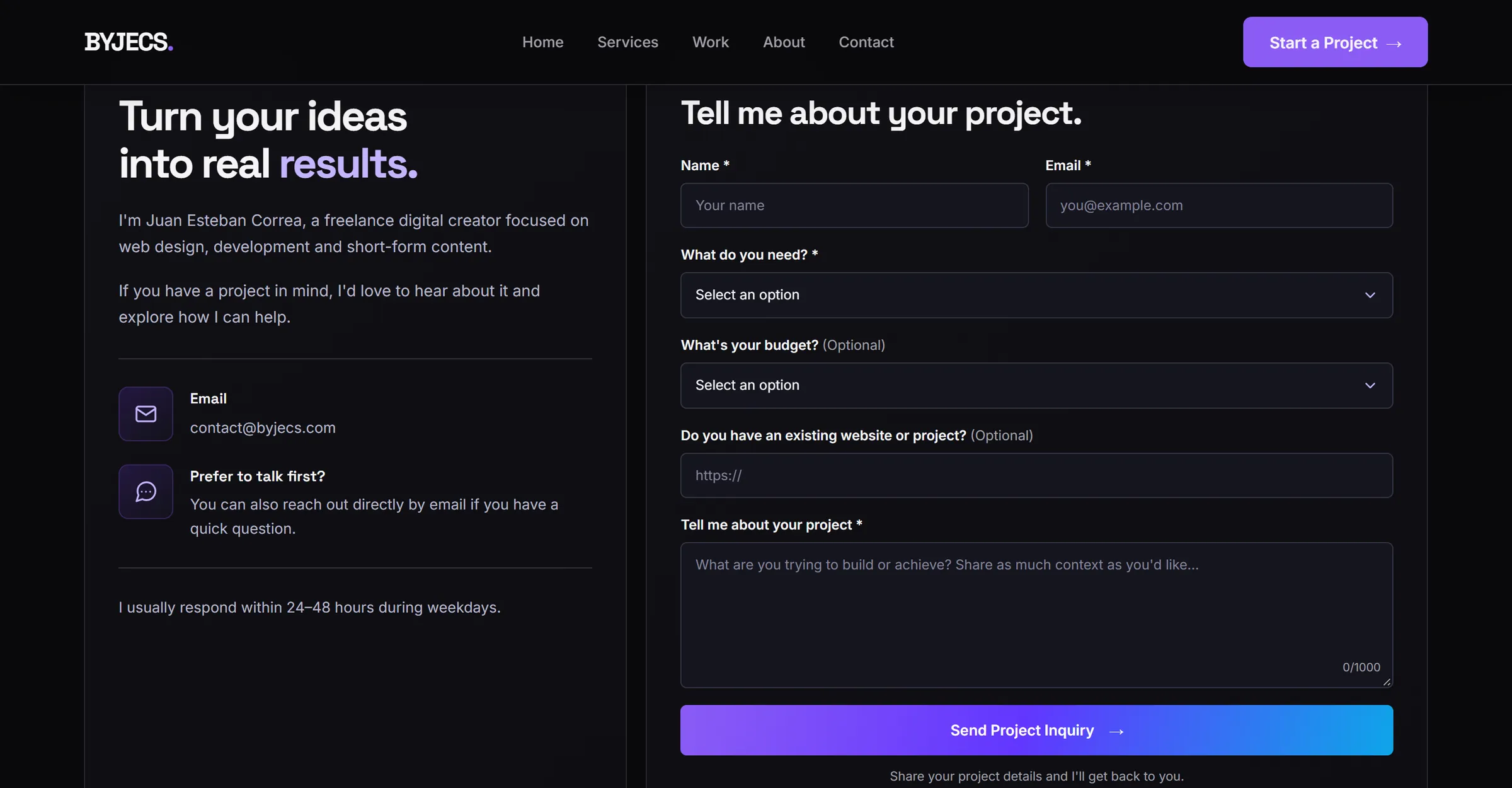Click the purple 'results.' headline word
Viewport: 1512px width, 788px height.
[348, 164]
